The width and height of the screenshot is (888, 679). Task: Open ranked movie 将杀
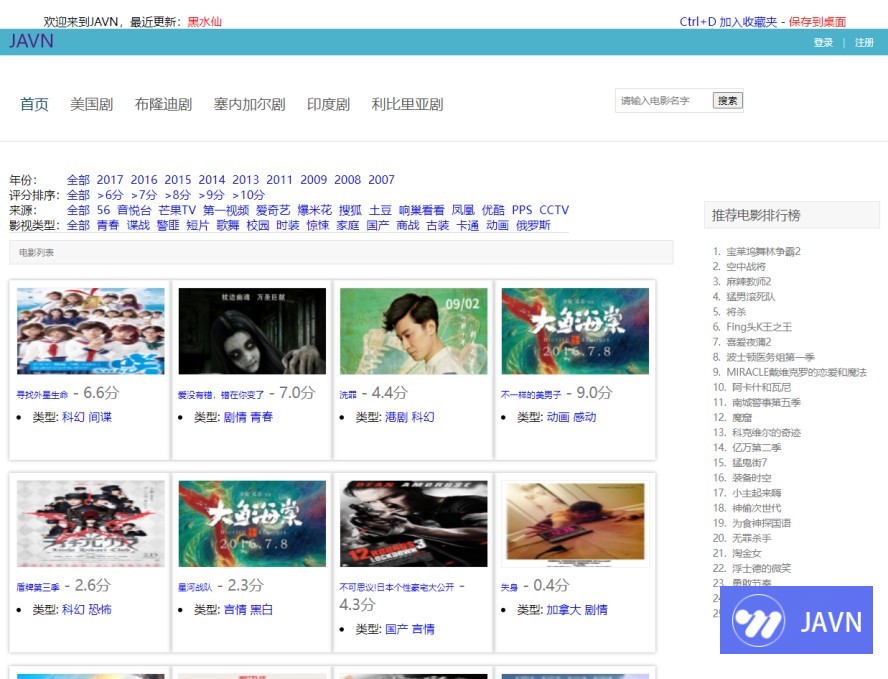pos(736,312)
